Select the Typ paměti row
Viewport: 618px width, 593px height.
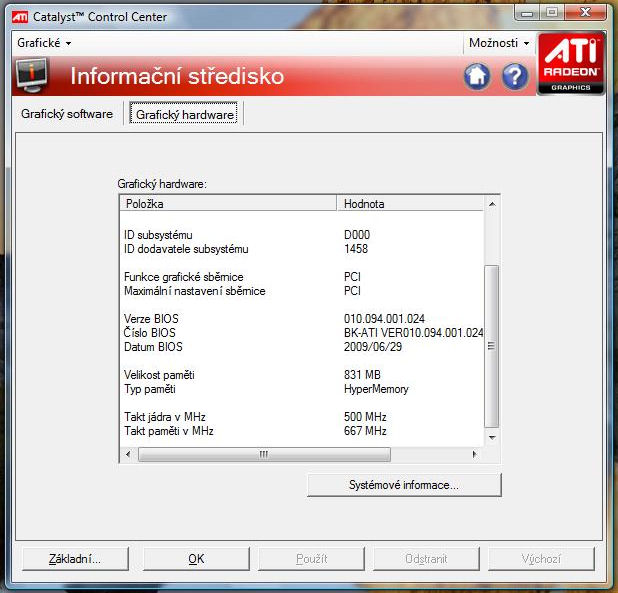[302, 389]
